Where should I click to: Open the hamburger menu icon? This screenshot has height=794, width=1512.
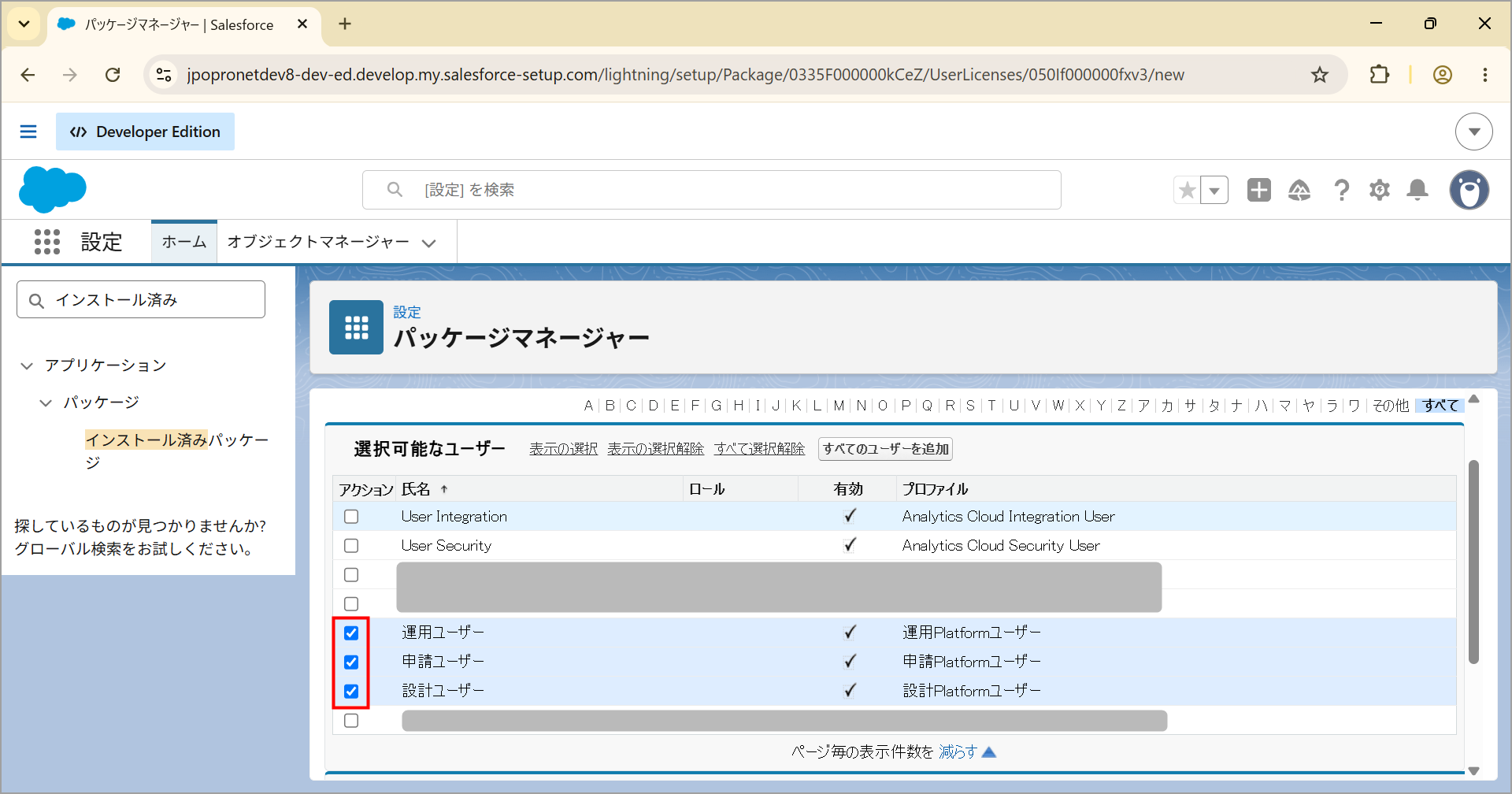pos(28,132)
